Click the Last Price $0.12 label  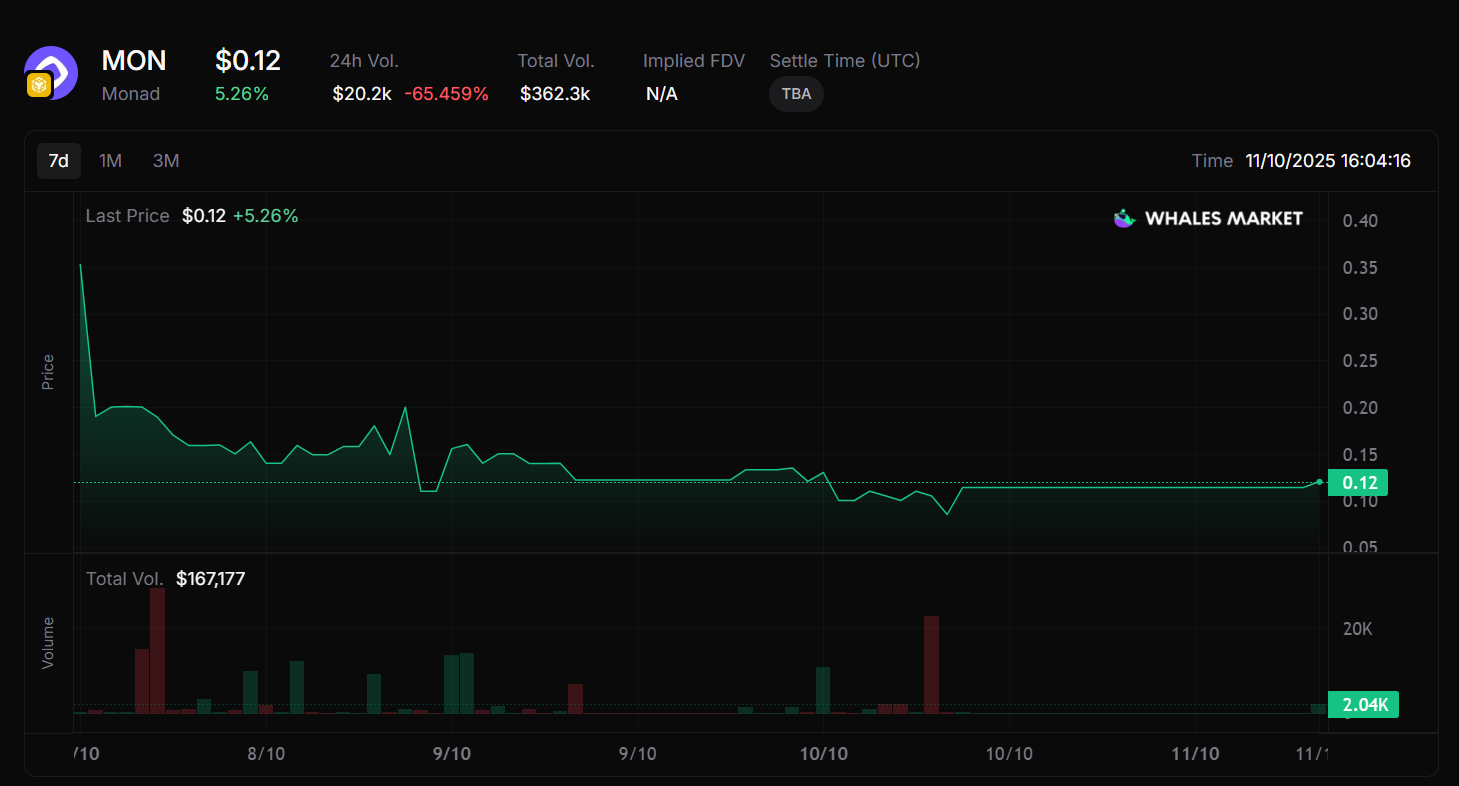point(191,216)
